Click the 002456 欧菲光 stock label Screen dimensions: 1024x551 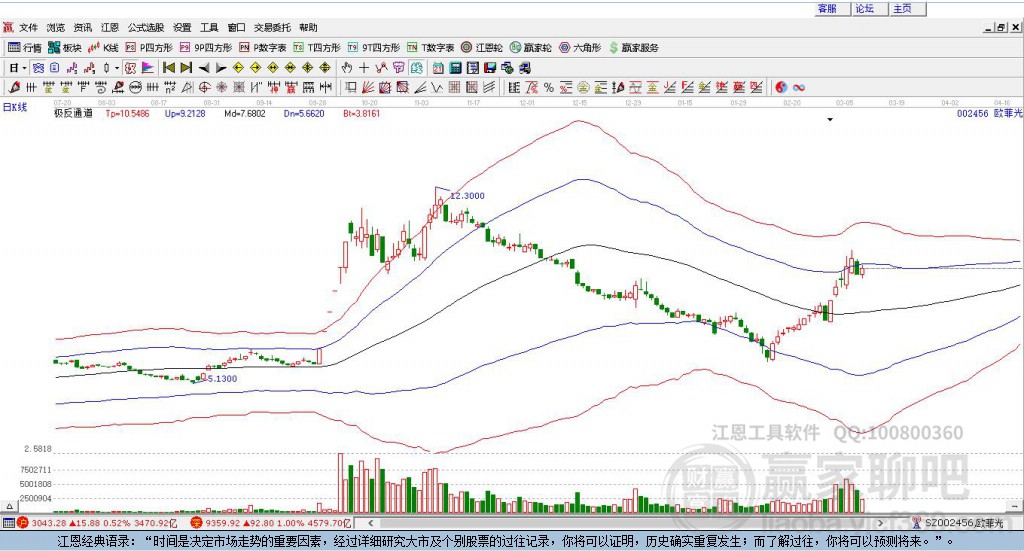989,114
